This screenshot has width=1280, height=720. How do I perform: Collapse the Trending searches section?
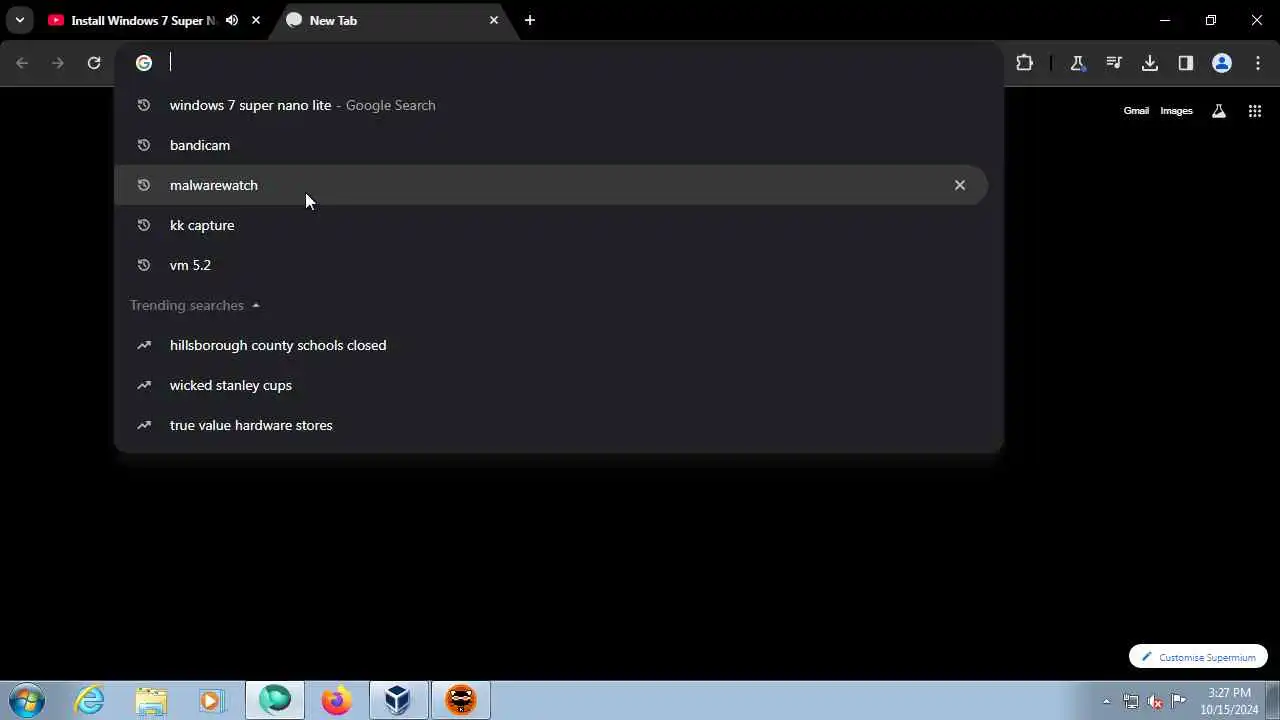(x=256, y=305)
